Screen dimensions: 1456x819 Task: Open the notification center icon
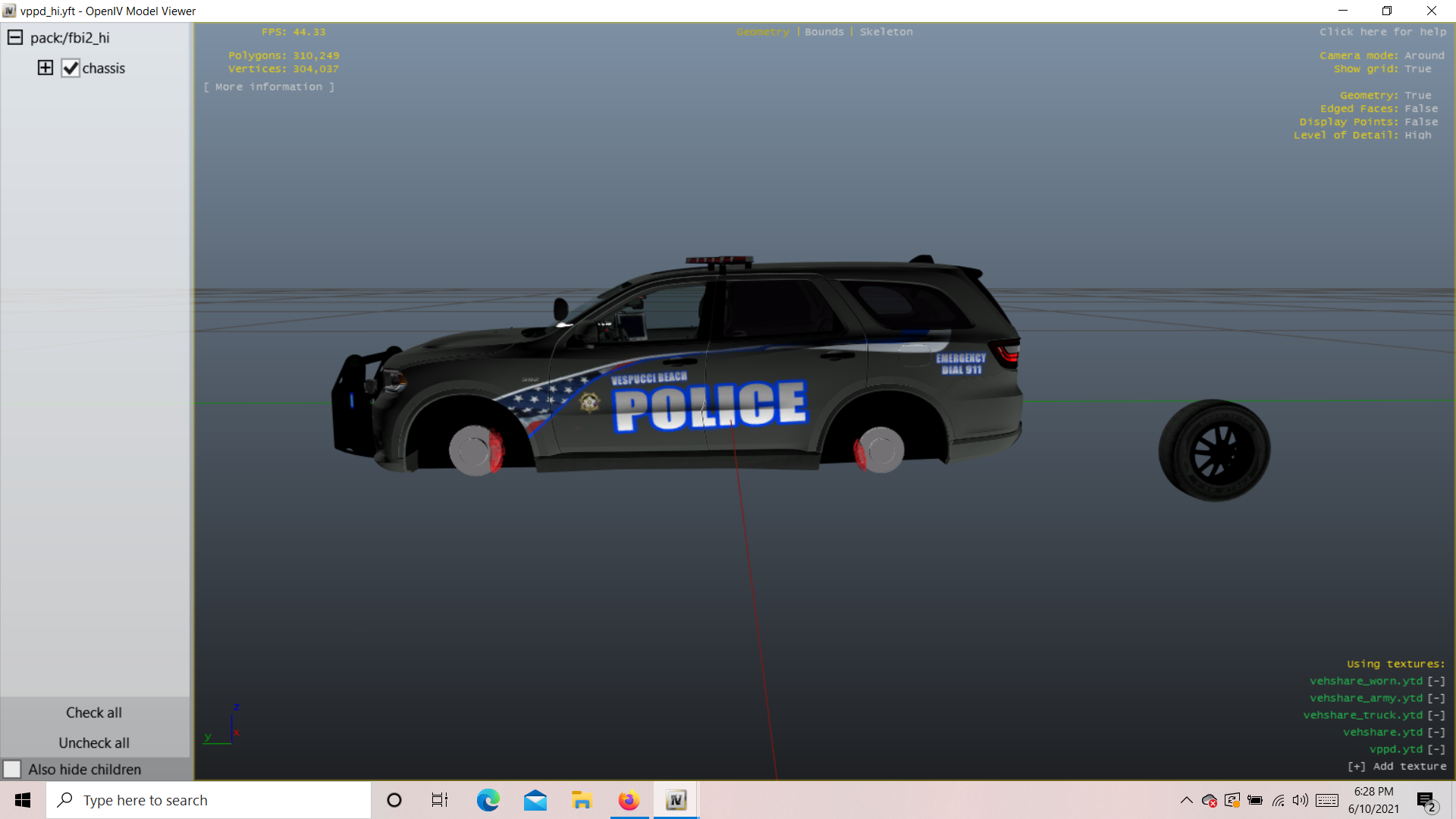[1426, 801]
